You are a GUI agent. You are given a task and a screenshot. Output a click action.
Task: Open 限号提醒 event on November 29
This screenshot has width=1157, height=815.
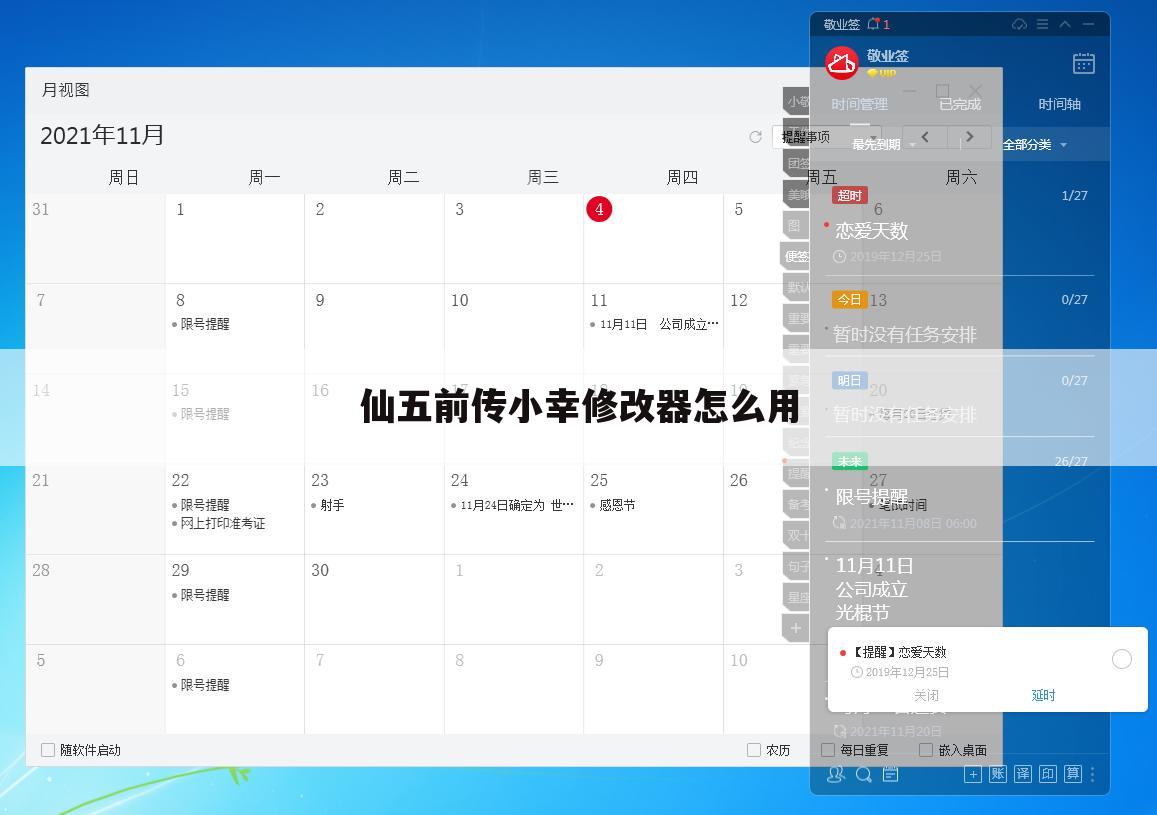pos(201,594)
